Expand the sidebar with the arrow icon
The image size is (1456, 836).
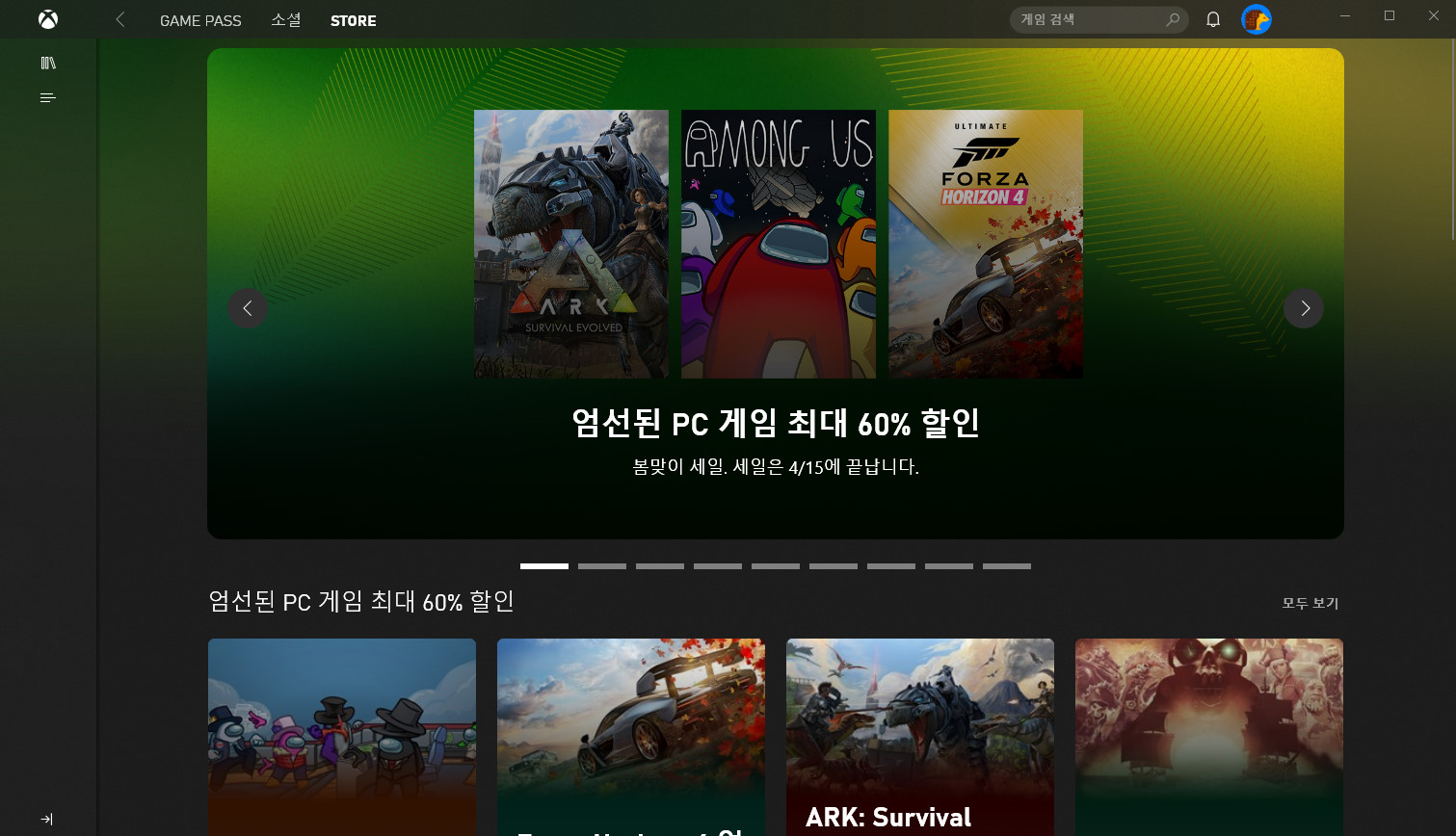point(47,819)
